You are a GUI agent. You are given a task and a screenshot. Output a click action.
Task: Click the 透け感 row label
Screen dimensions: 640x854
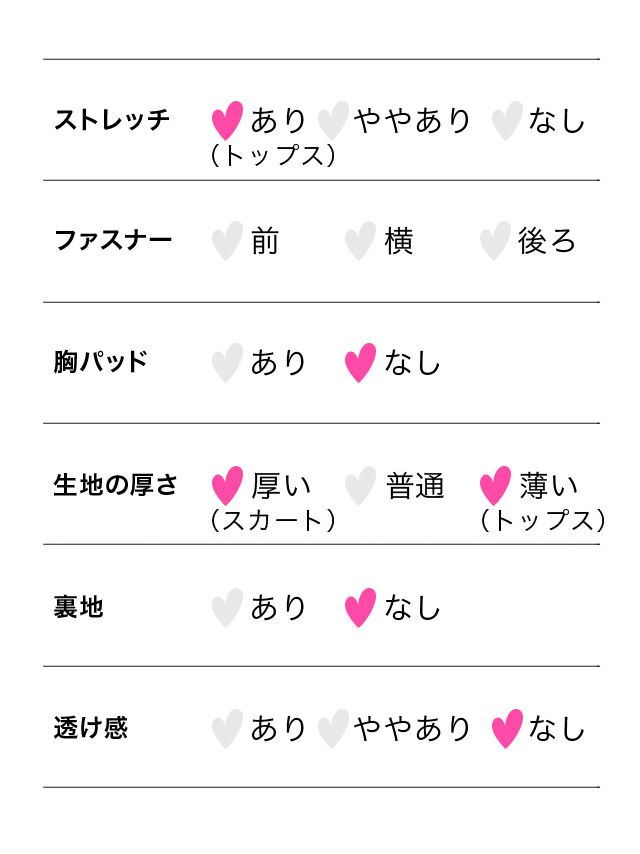tap(90, 728)
